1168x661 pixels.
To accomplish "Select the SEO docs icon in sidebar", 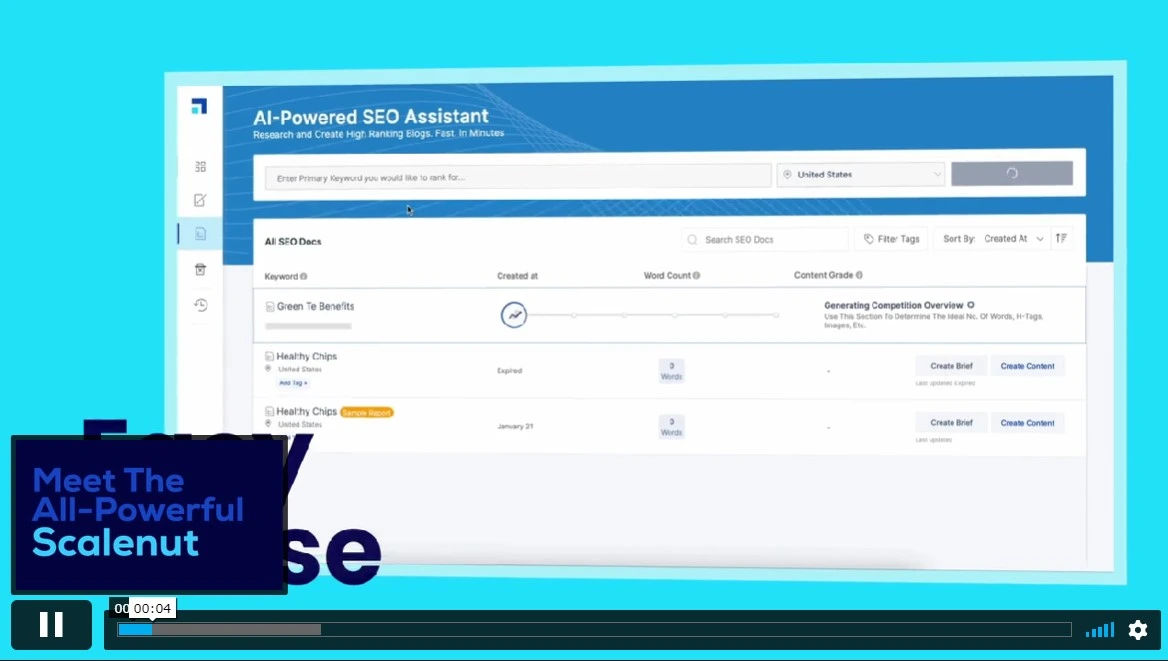I will (200, 234).
